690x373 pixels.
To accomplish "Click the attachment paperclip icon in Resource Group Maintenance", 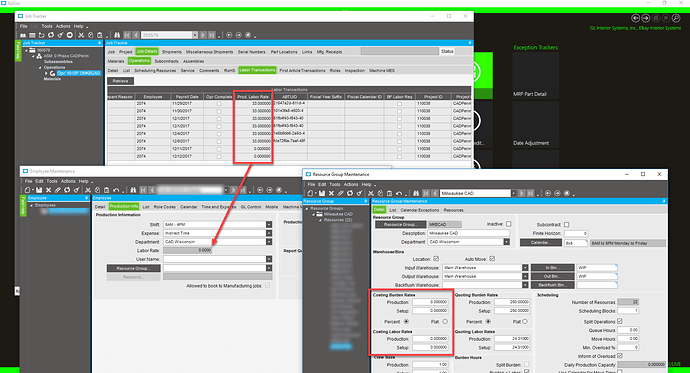I will tap(341, 193).
